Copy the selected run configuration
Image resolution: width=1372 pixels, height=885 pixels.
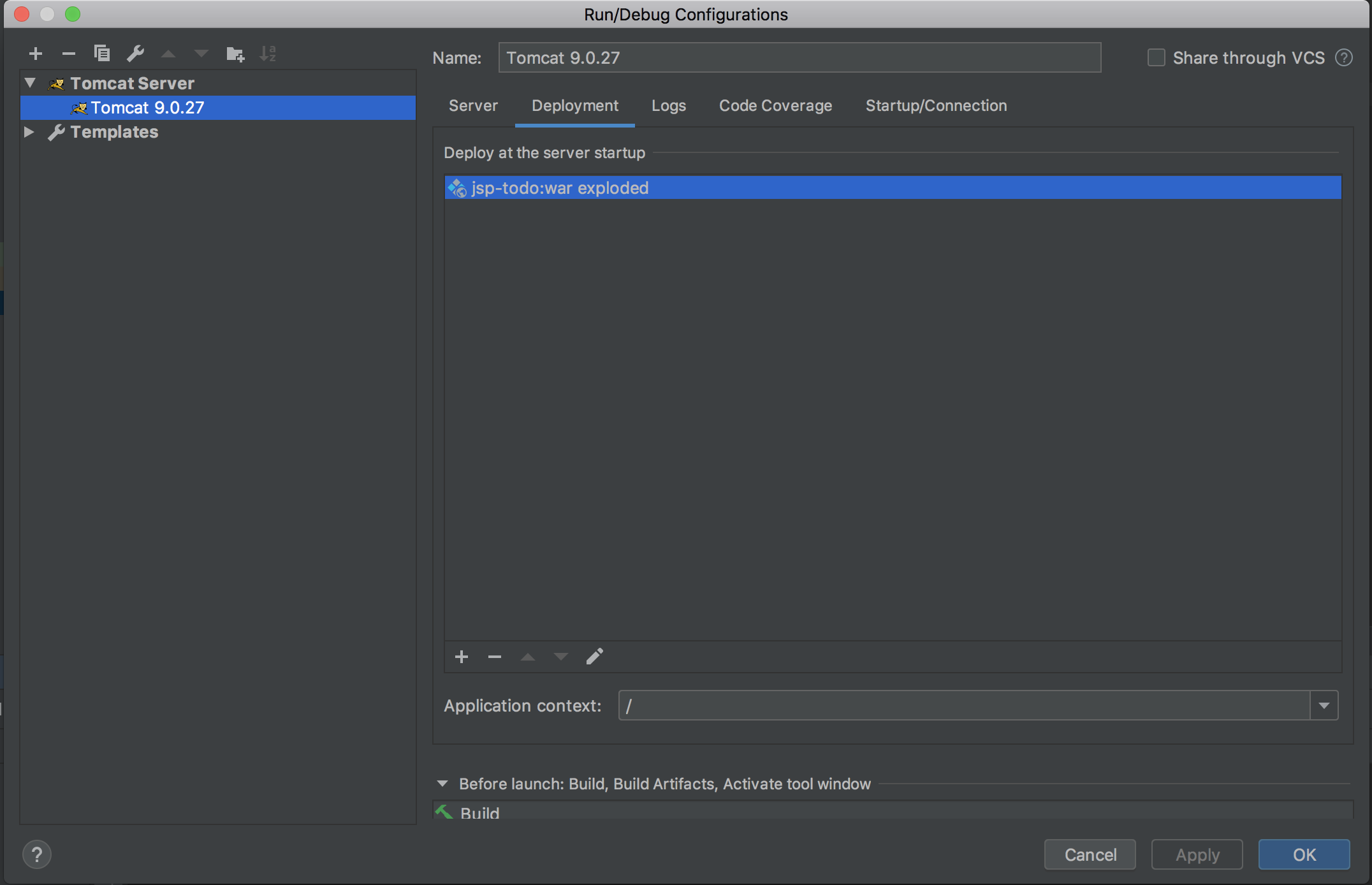(x=102, y=54)
